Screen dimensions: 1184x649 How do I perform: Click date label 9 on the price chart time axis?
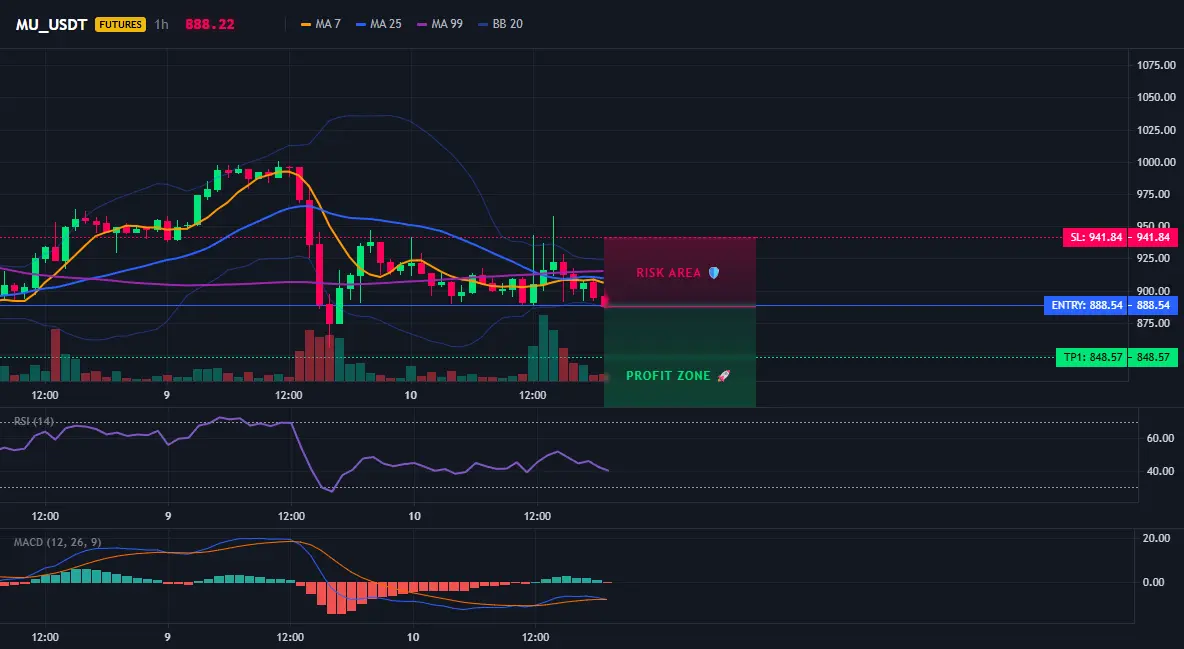pyautogui.click(x=167, y=395)
